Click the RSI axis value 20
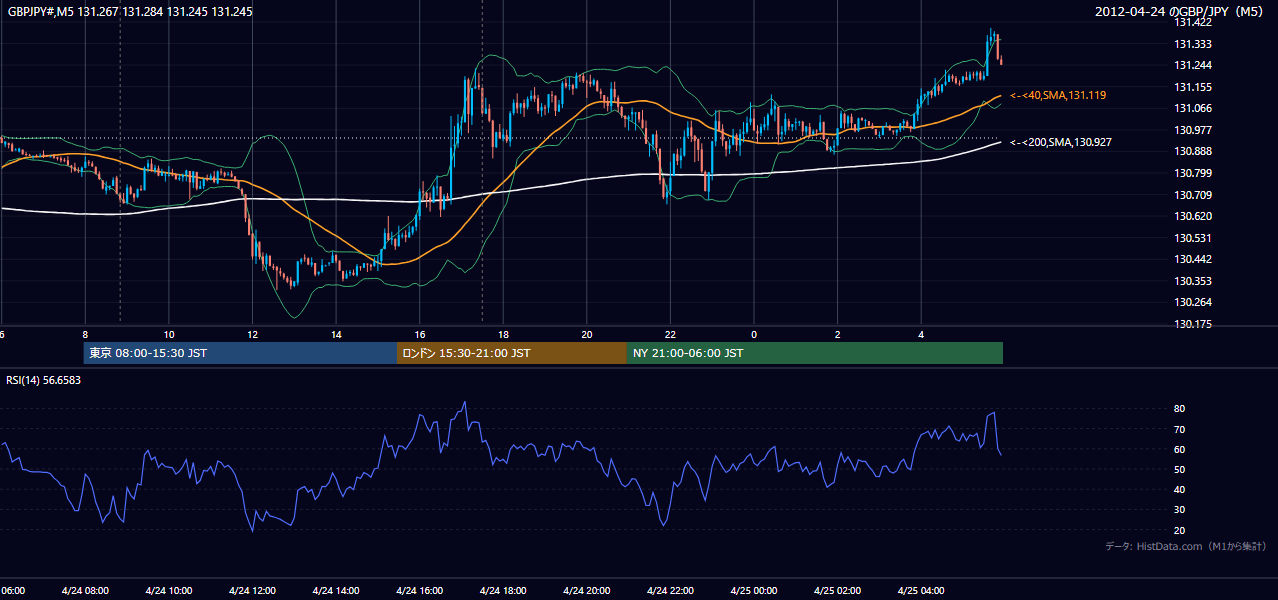1278x600 pixels. (x=1179, y=530)
